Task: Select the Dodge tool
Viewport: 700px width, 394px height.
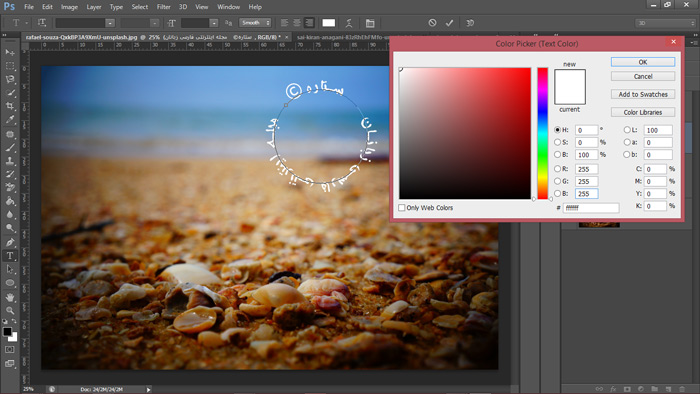Action: click(10, 228)
